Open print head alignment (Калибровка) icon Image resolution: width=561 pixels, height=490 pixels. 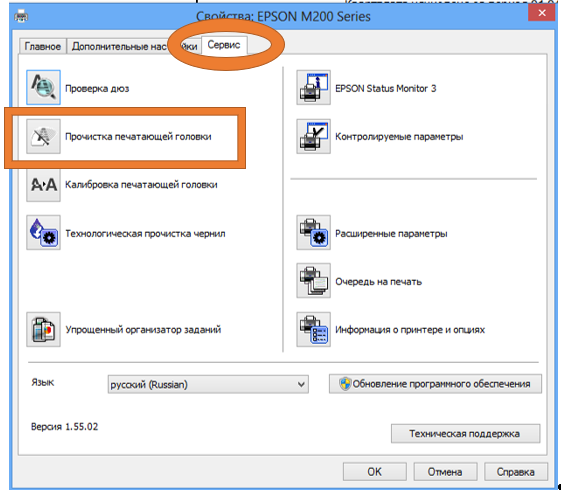tap(43, 185)
